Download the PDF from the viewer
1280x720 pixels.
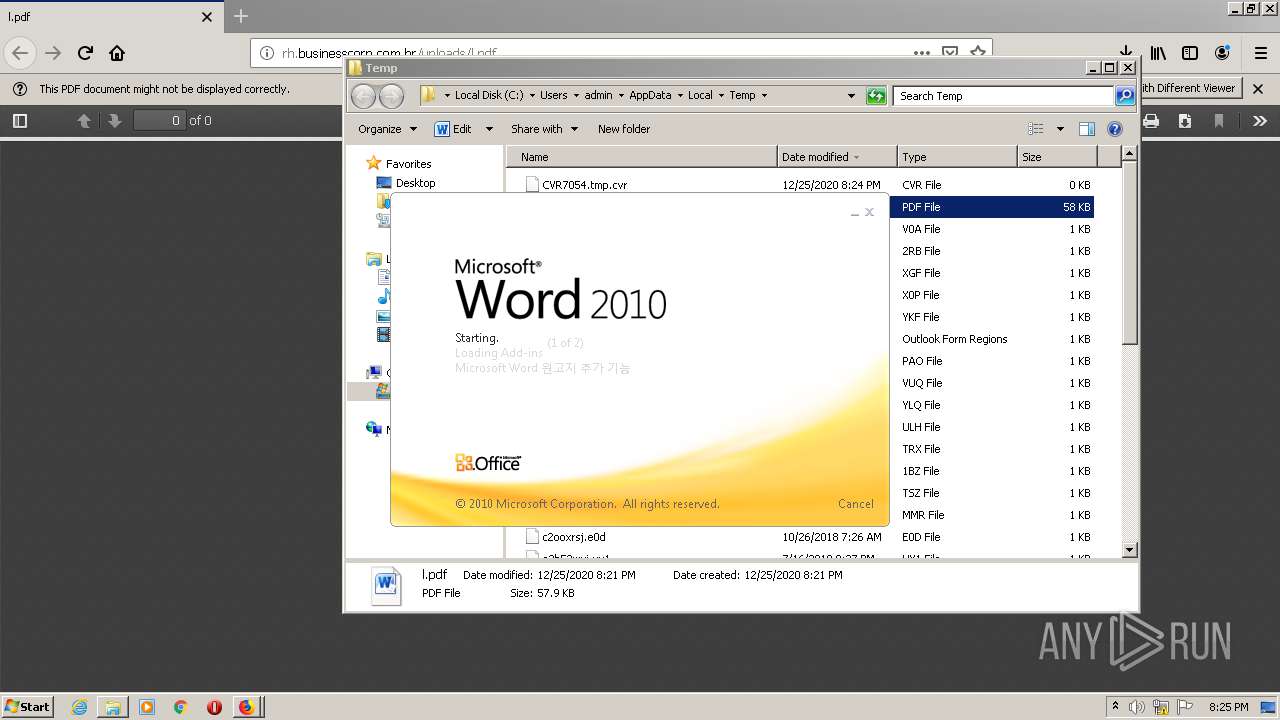point(1184,121)
